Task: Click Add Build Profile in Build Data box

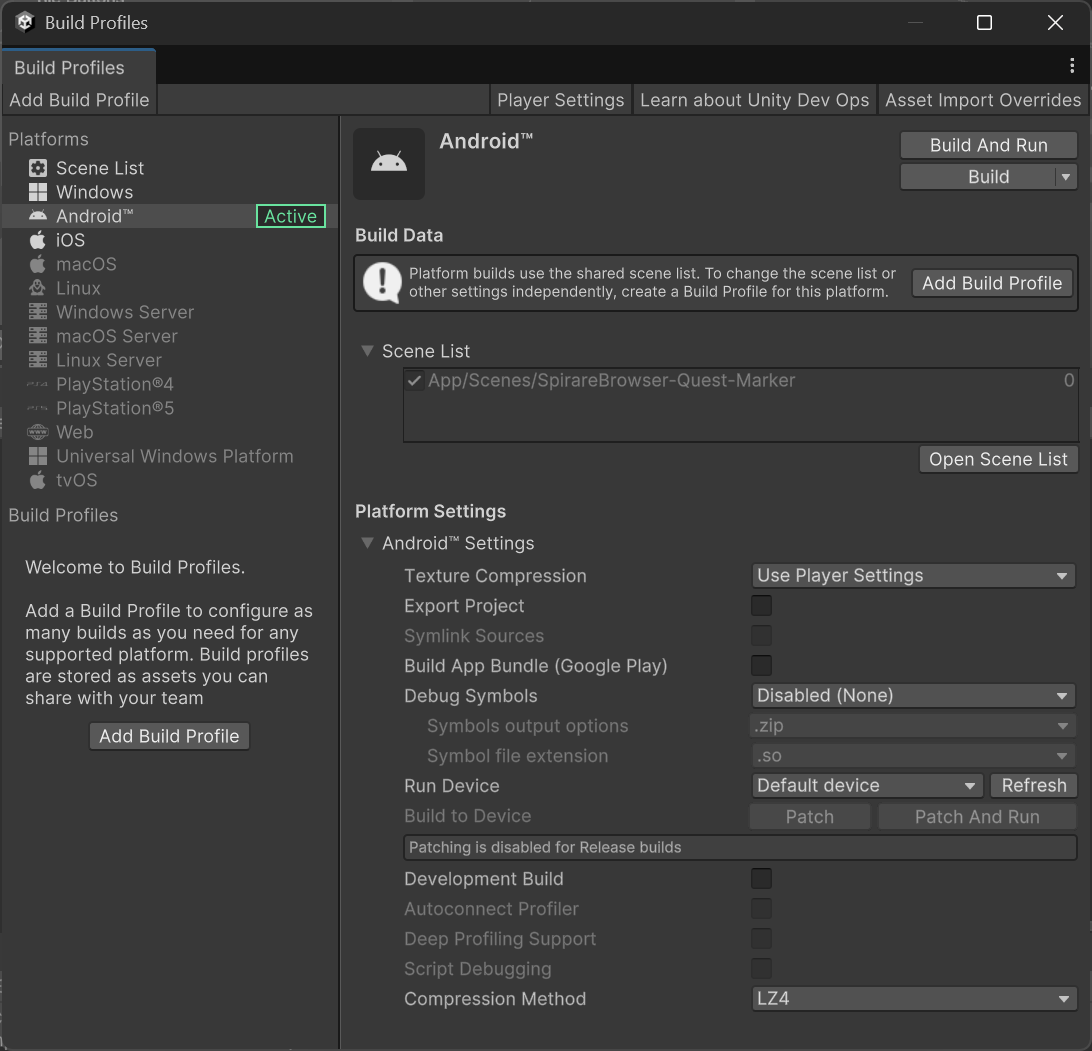Action: [992, 283]
